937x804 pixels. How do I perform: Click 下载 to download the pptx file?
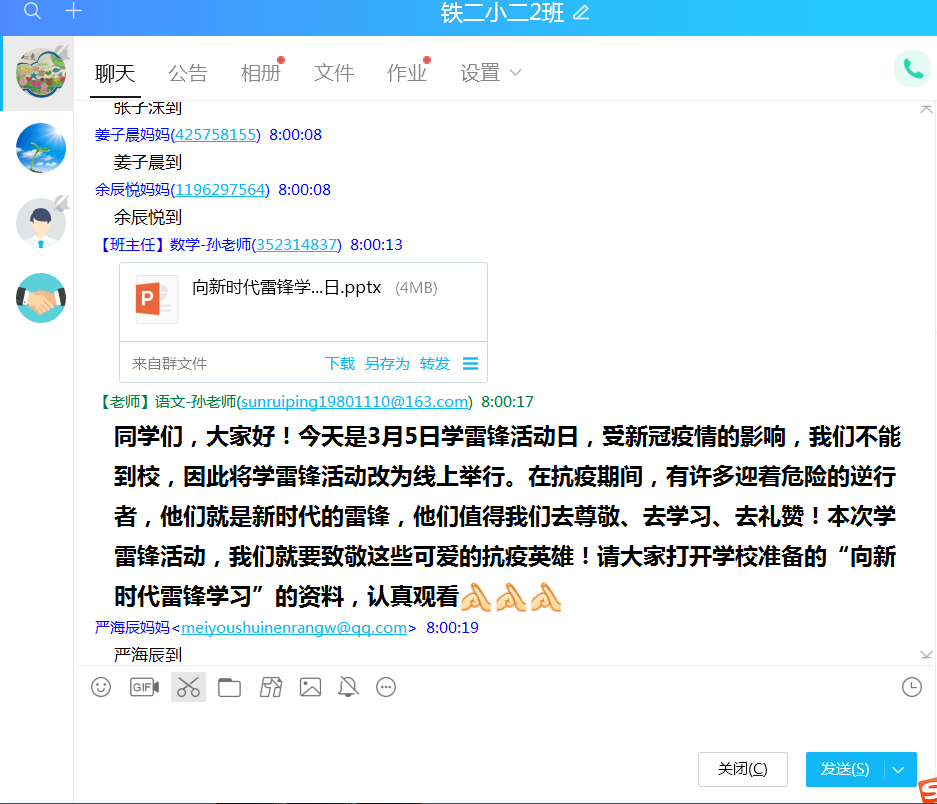[x=340, y=363]
